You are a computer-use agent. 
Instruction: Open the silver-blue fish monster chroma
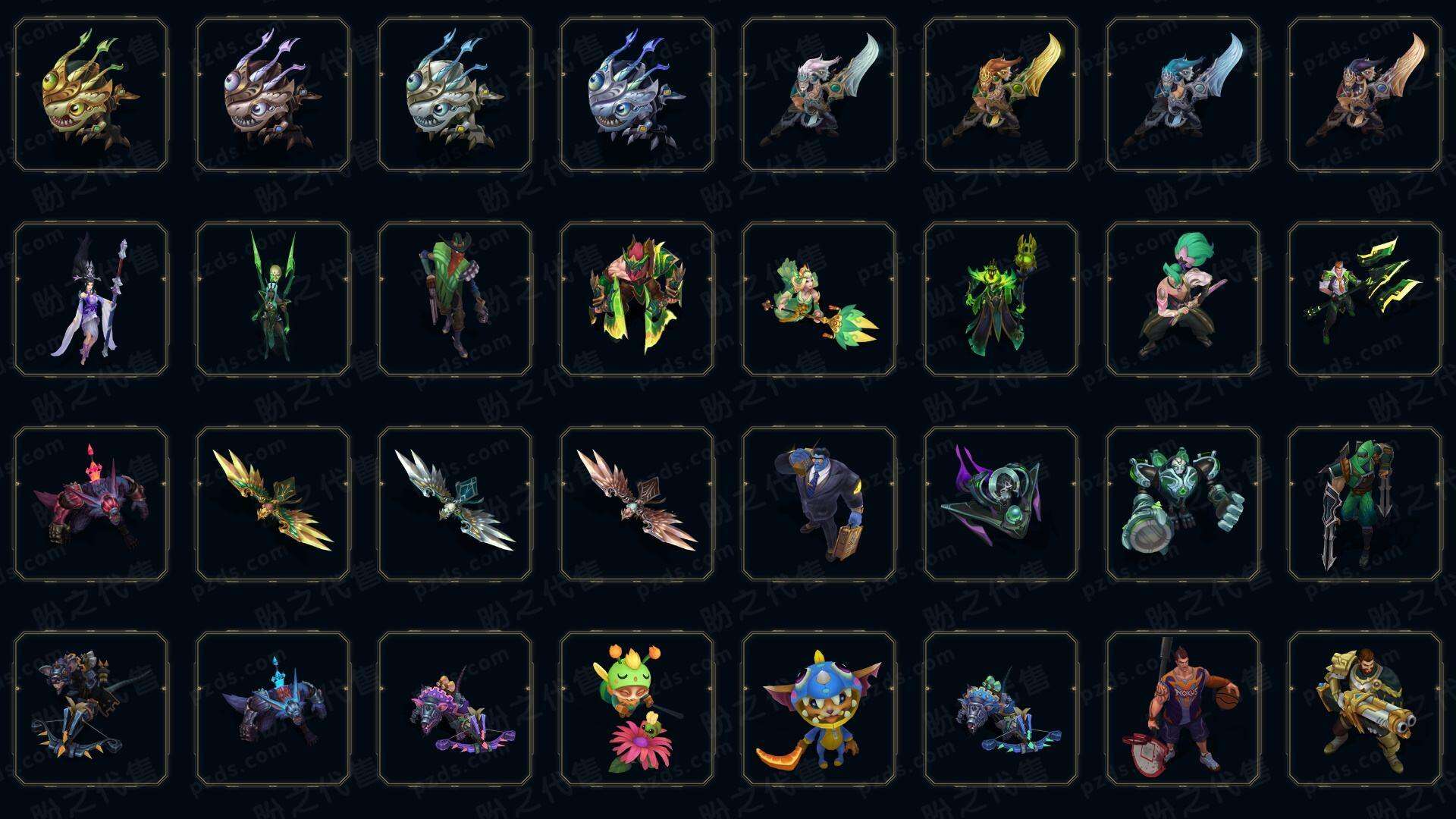point(637,95)
